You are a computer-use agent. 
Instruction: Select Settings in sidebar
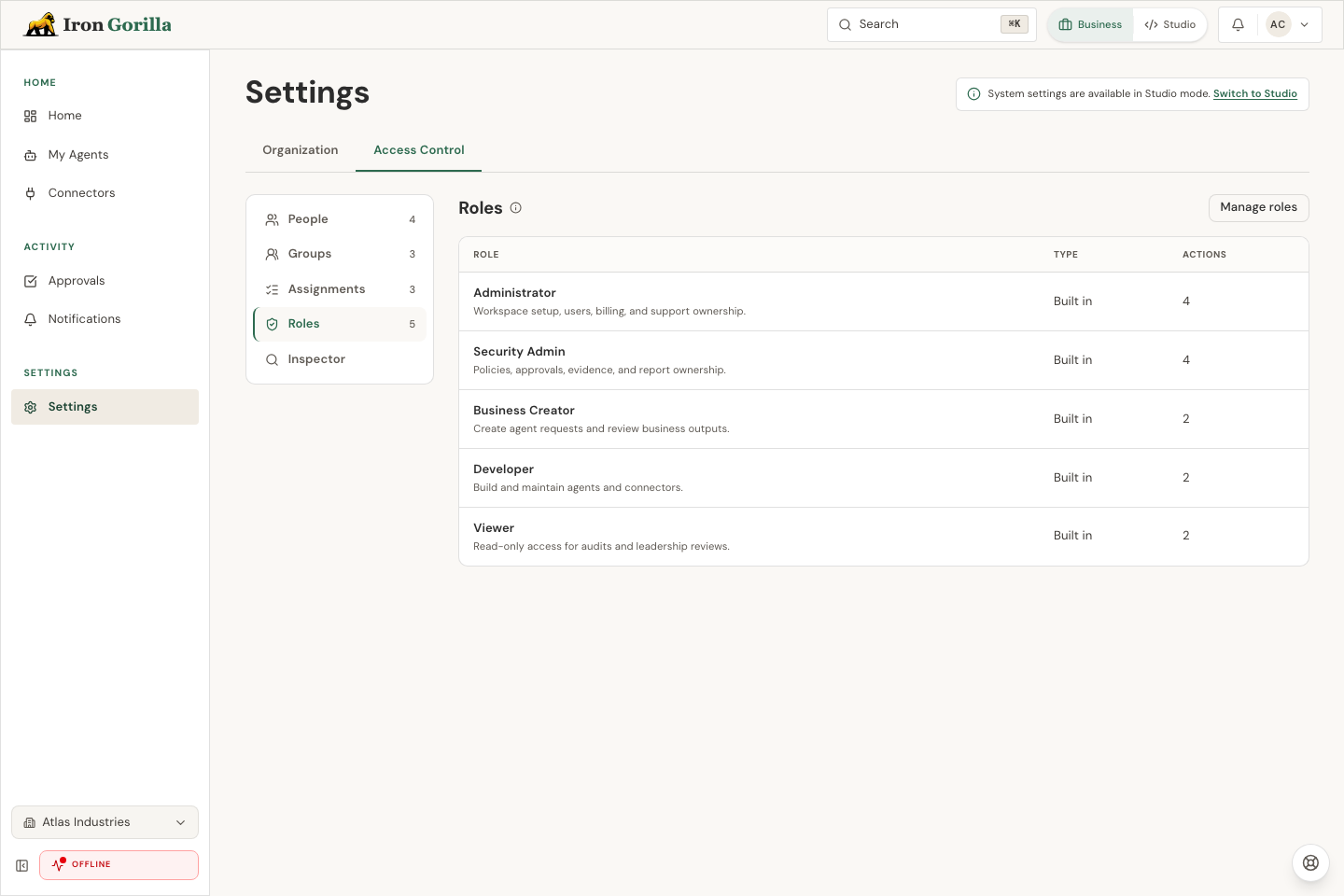click(x=105, y=407)
